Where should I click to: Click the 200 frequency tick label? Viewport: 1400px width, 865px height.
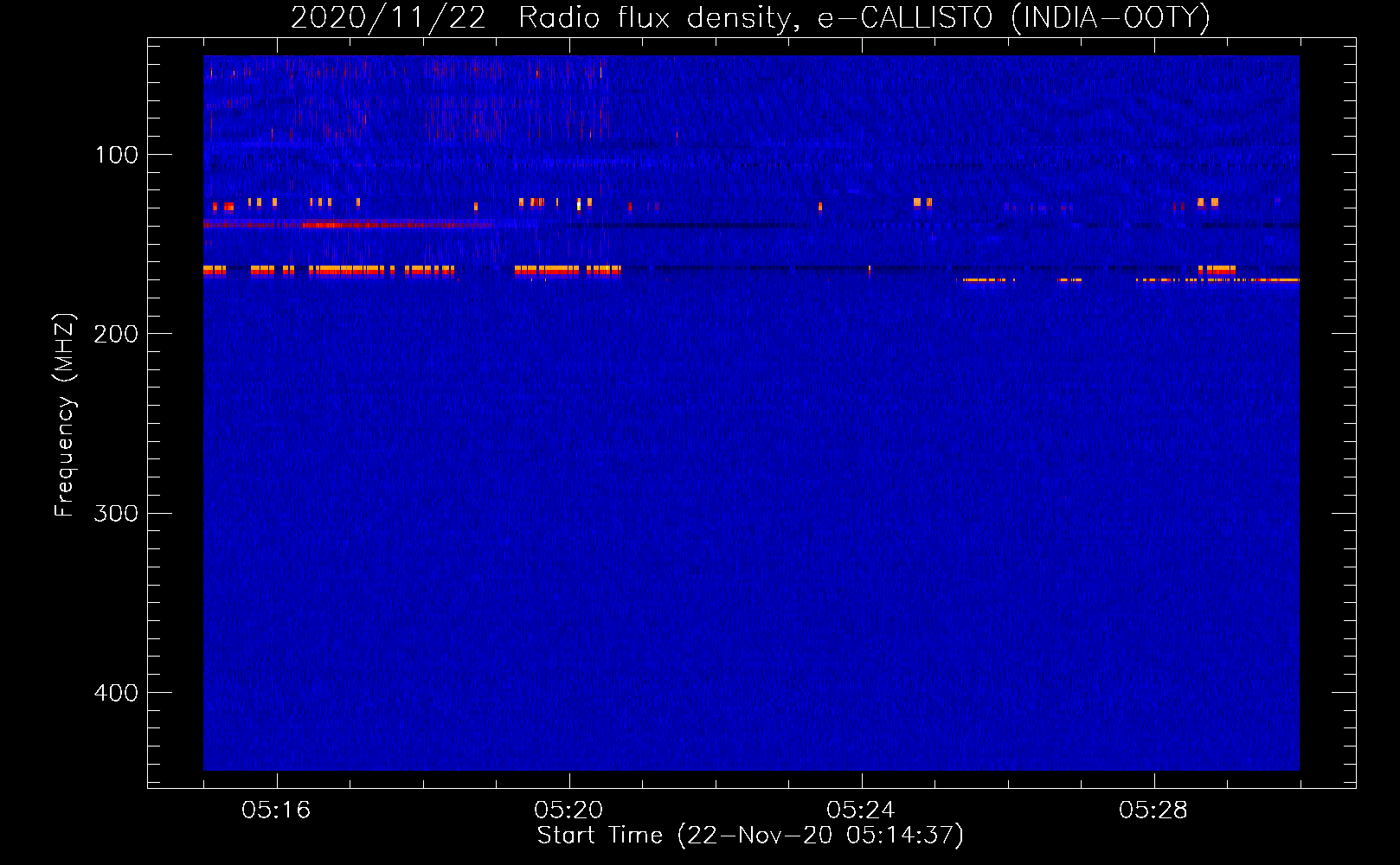tap(115, 334)
